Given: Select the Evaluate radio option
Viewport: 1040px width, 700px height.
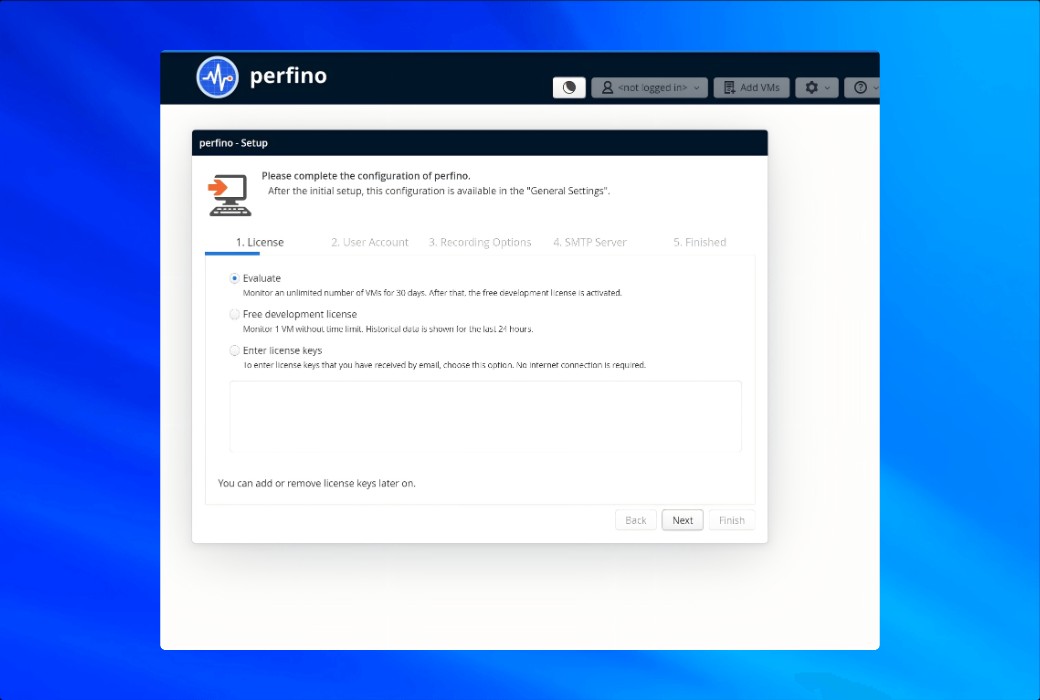Looking at the screenshot, I should 234,278.
